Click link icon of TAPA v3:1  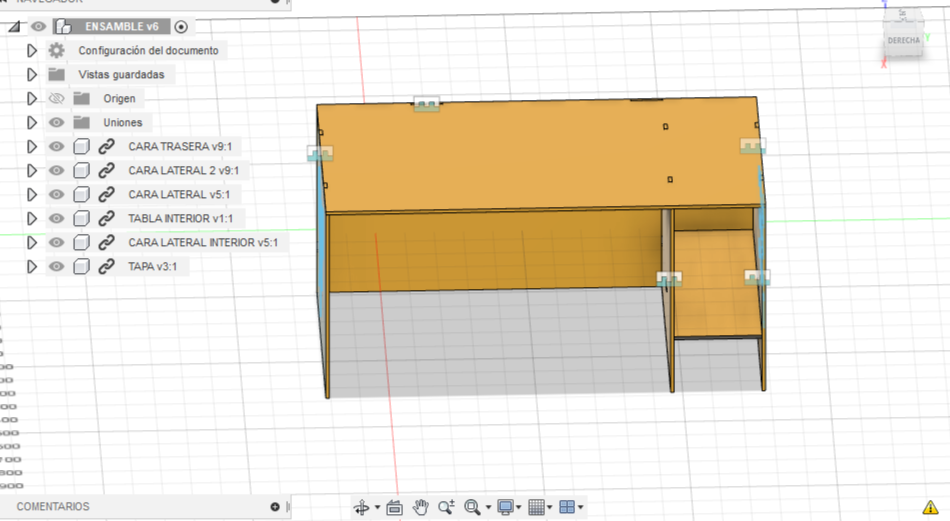(107, 267)
